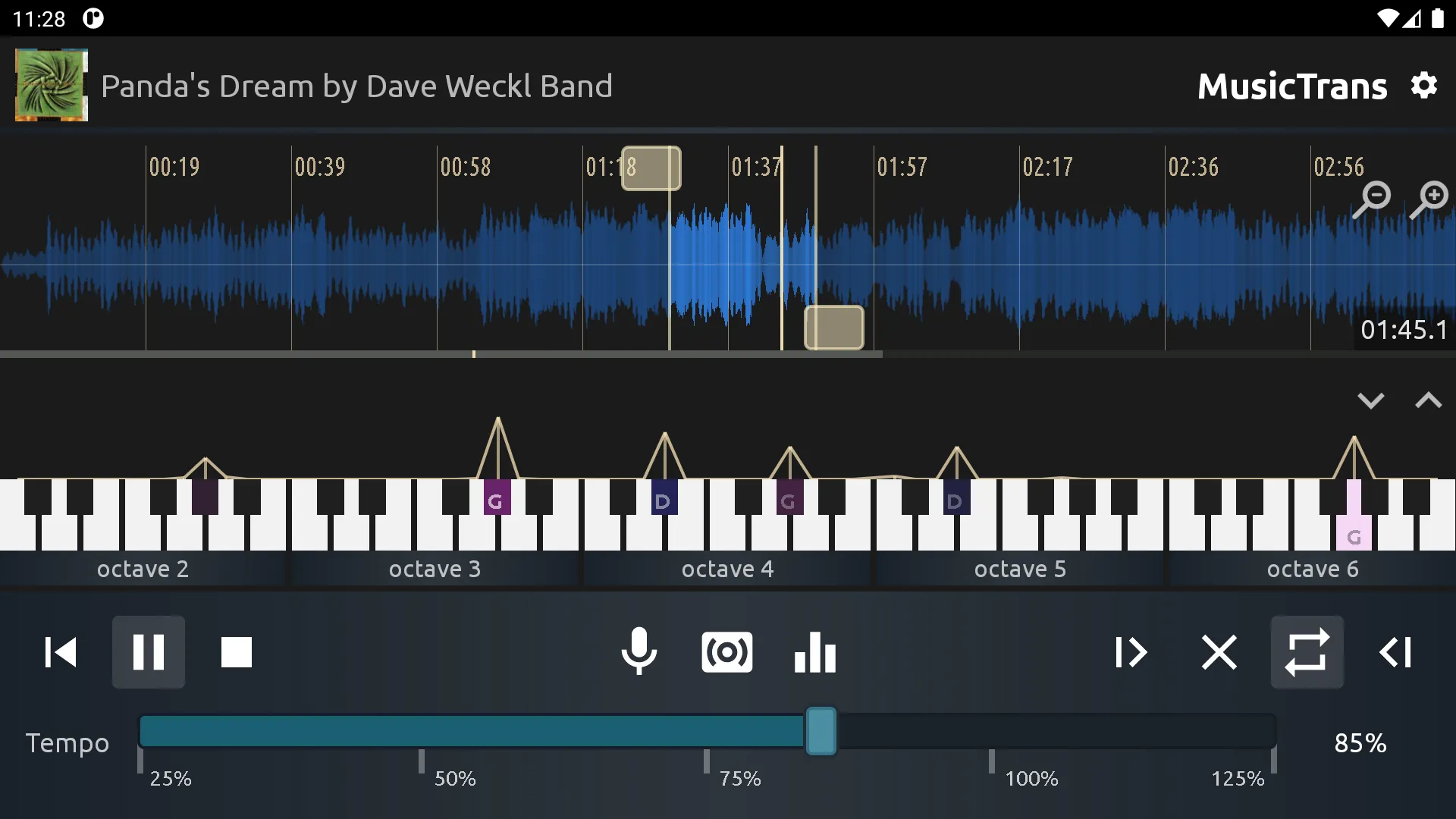Select the loop start handle on waveform
Screen dimensions: 1456x819
[x=651, y=168]
